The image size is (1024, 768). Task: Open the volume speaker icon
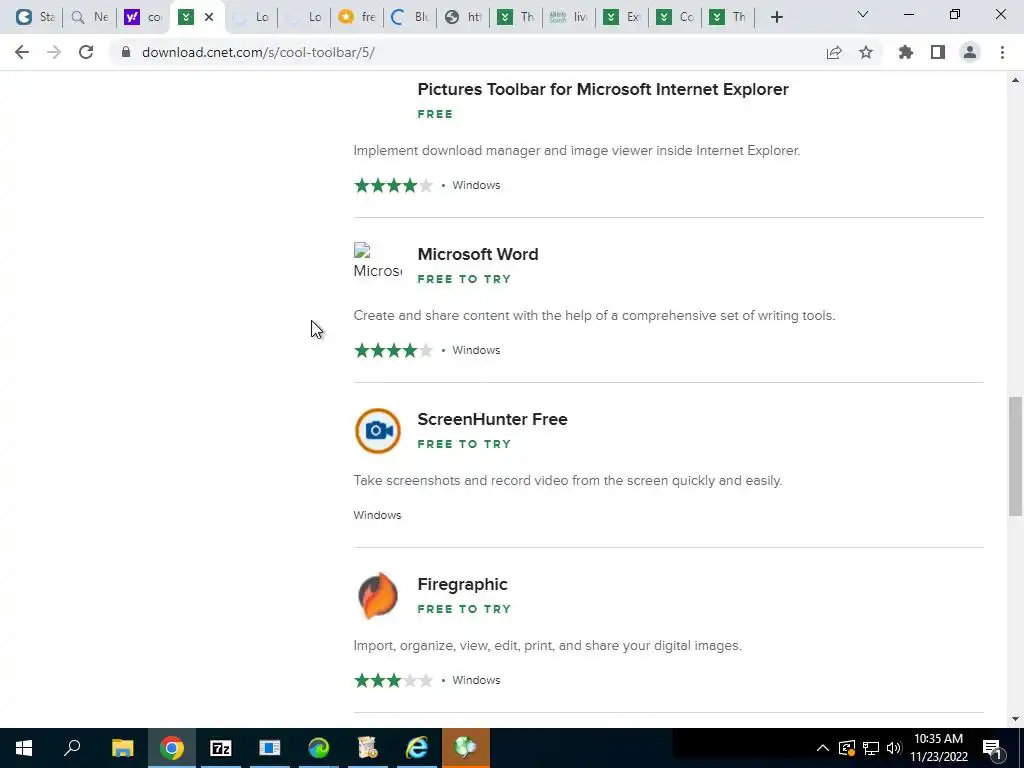(x=894, y=748)
